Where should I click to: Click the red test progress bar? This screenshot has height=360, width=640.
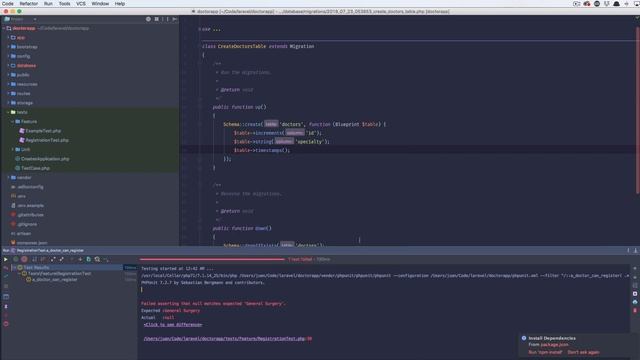pos(212,259)
